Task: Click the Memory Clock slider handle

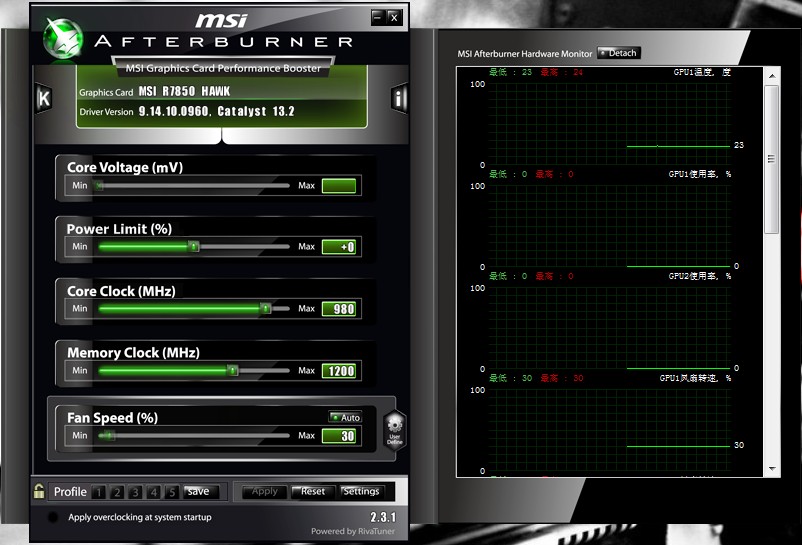Action: tap(232, 370)
